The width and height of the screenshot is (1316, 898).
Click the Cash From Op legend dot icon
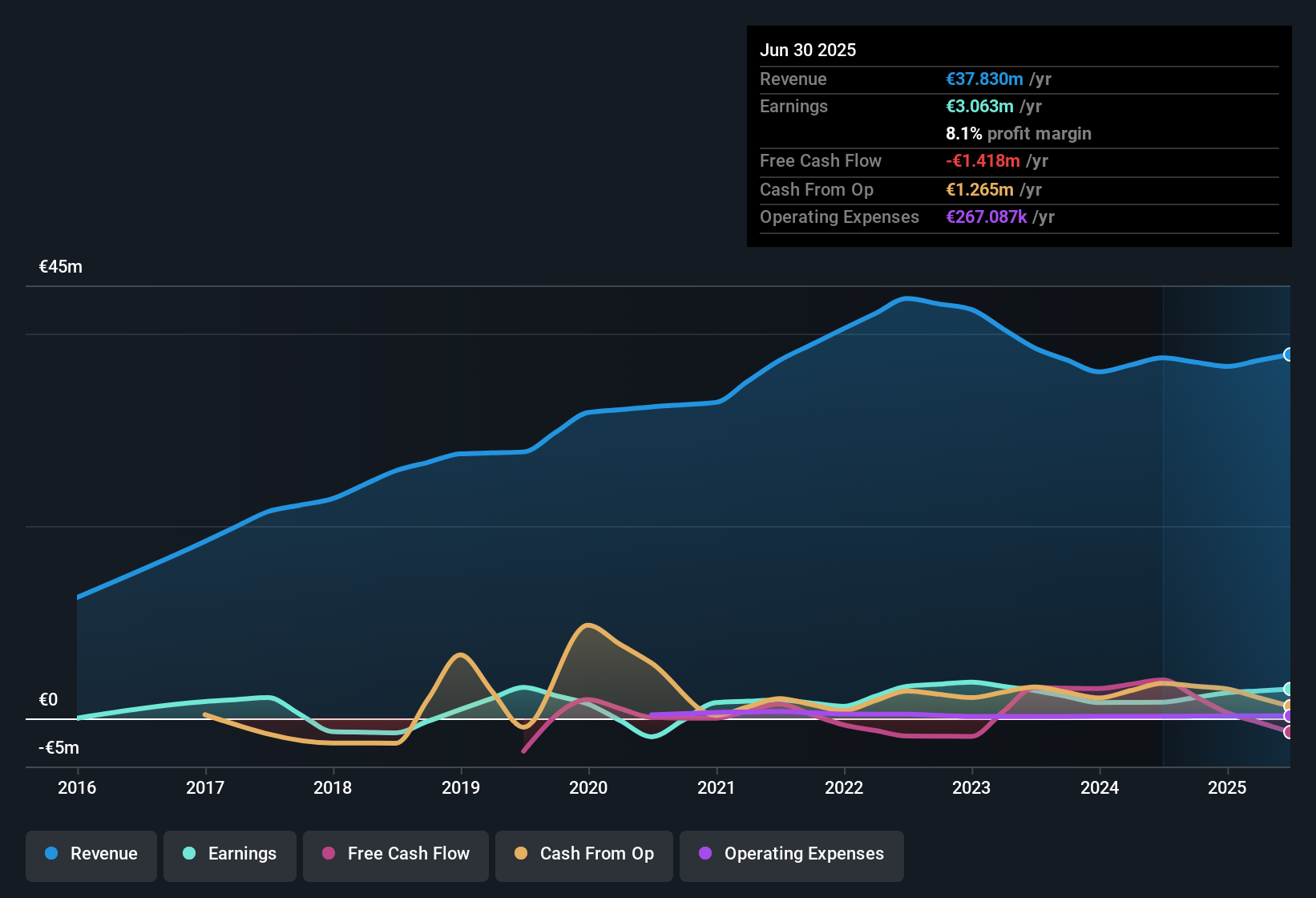(521, 855)
